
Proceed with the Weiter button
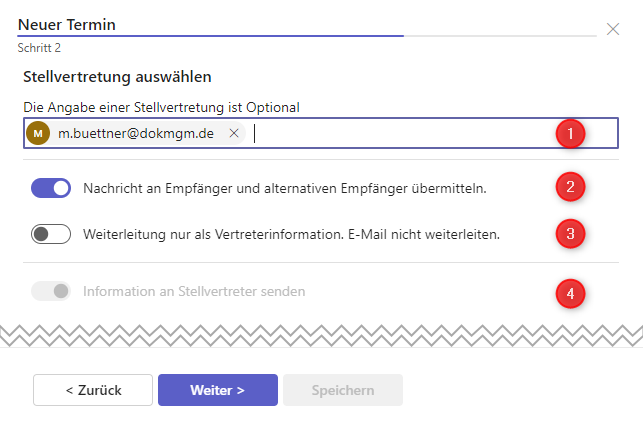217,390
